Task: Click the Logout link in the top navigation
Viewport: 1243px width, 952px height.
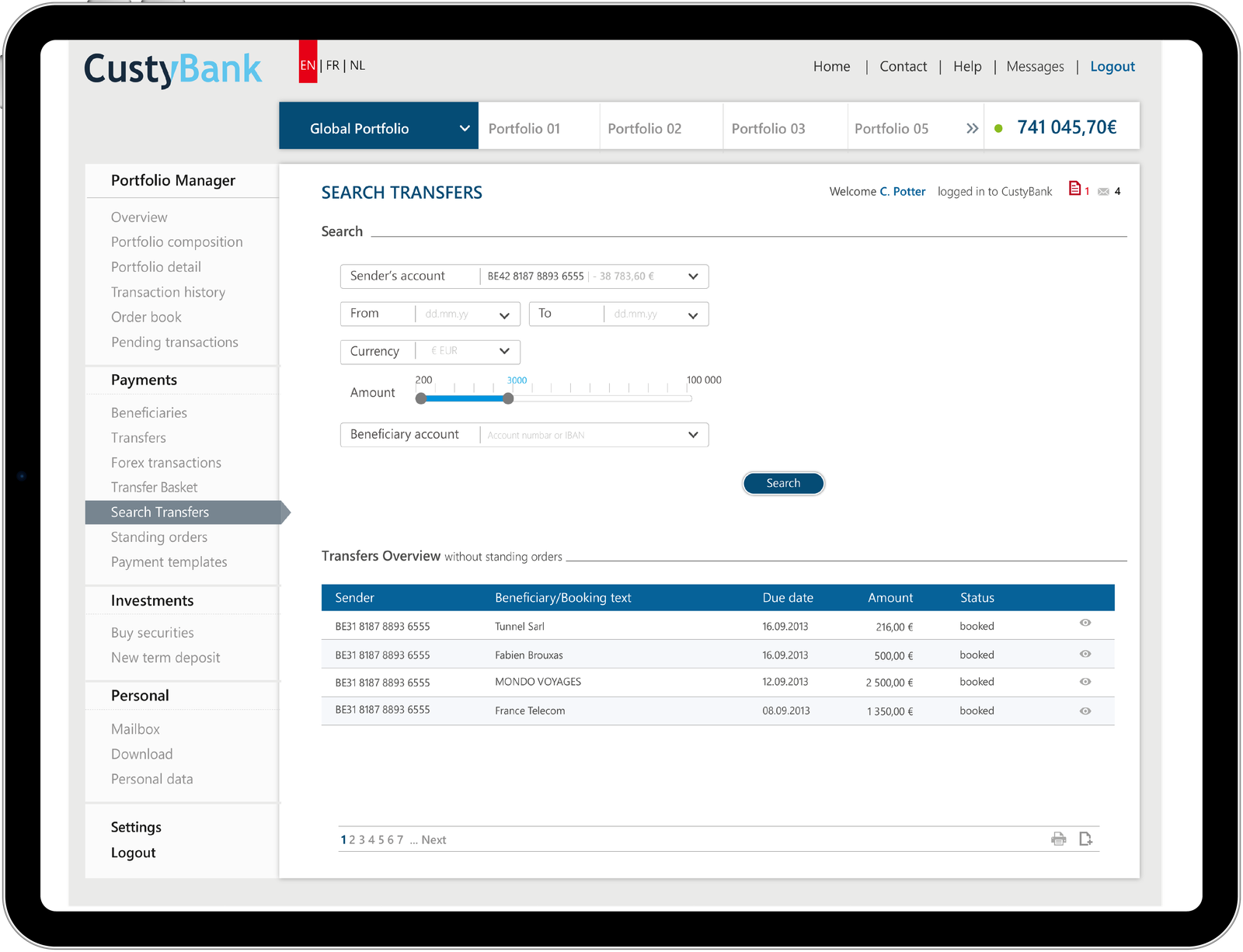Action: 1112,67
